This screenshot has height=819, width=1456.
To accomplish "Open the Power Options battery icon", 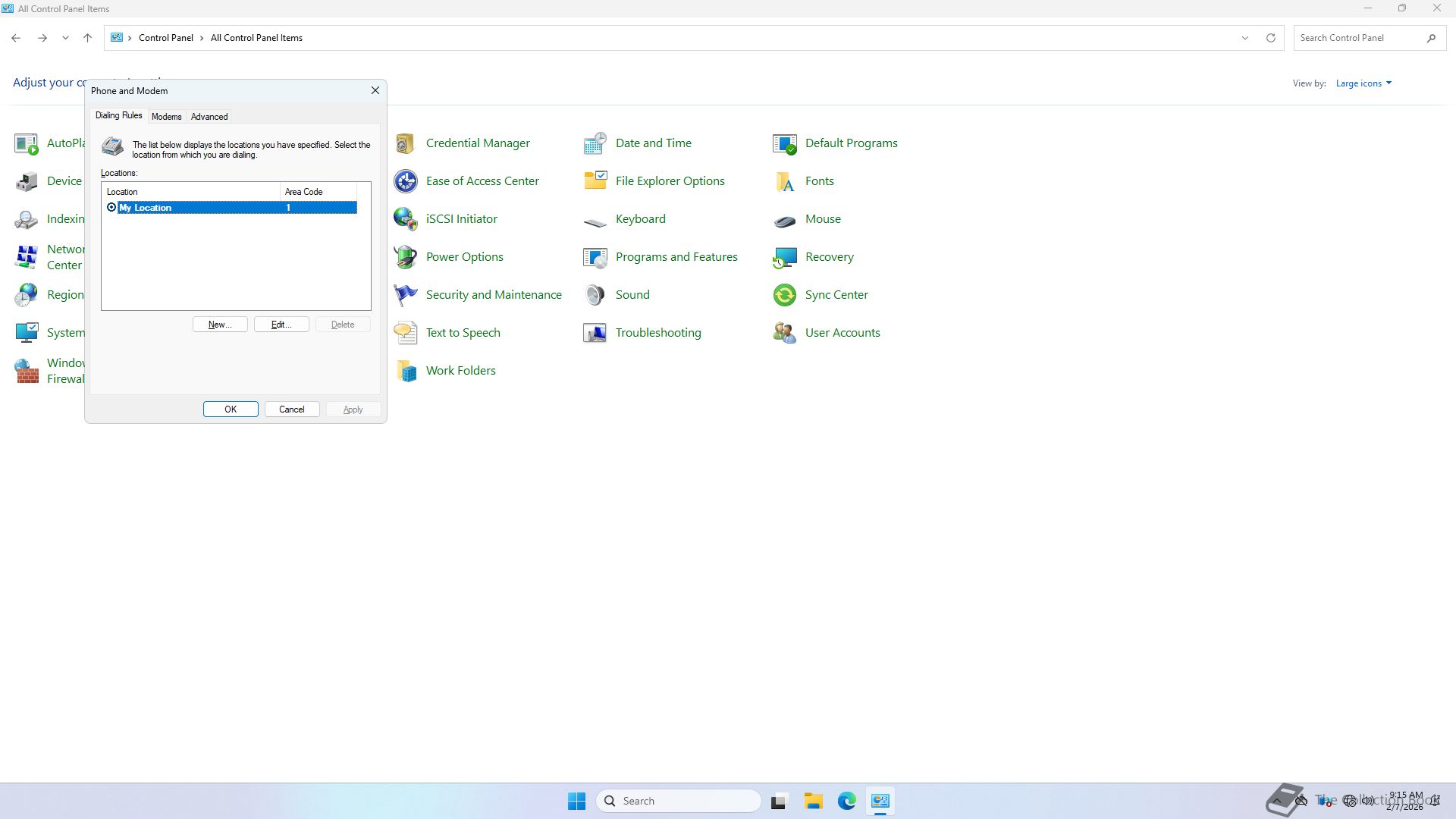I will coord(406,257).
